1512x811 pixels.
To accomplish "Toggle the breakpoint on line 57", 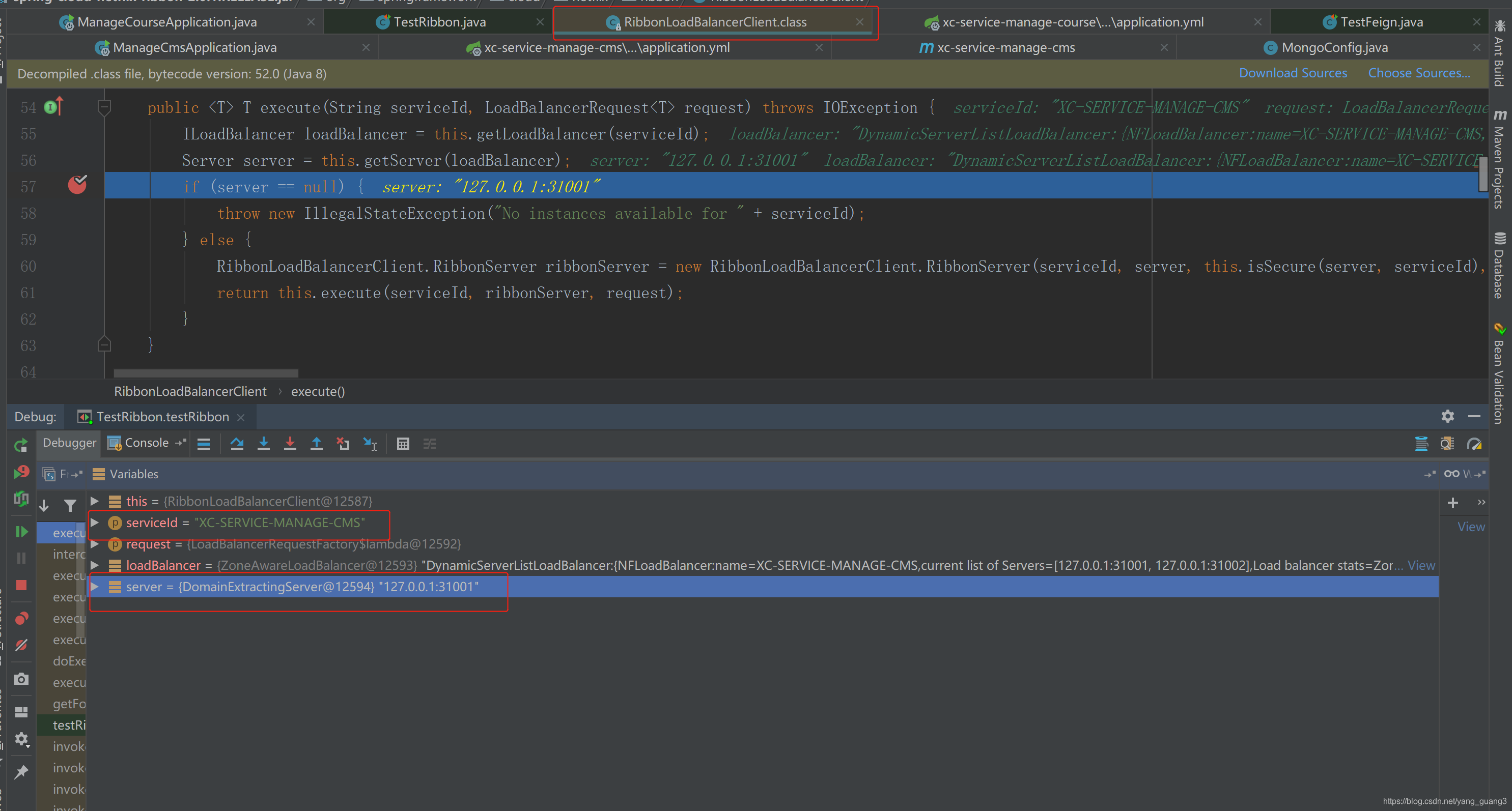I will click(x=77, y=185).
